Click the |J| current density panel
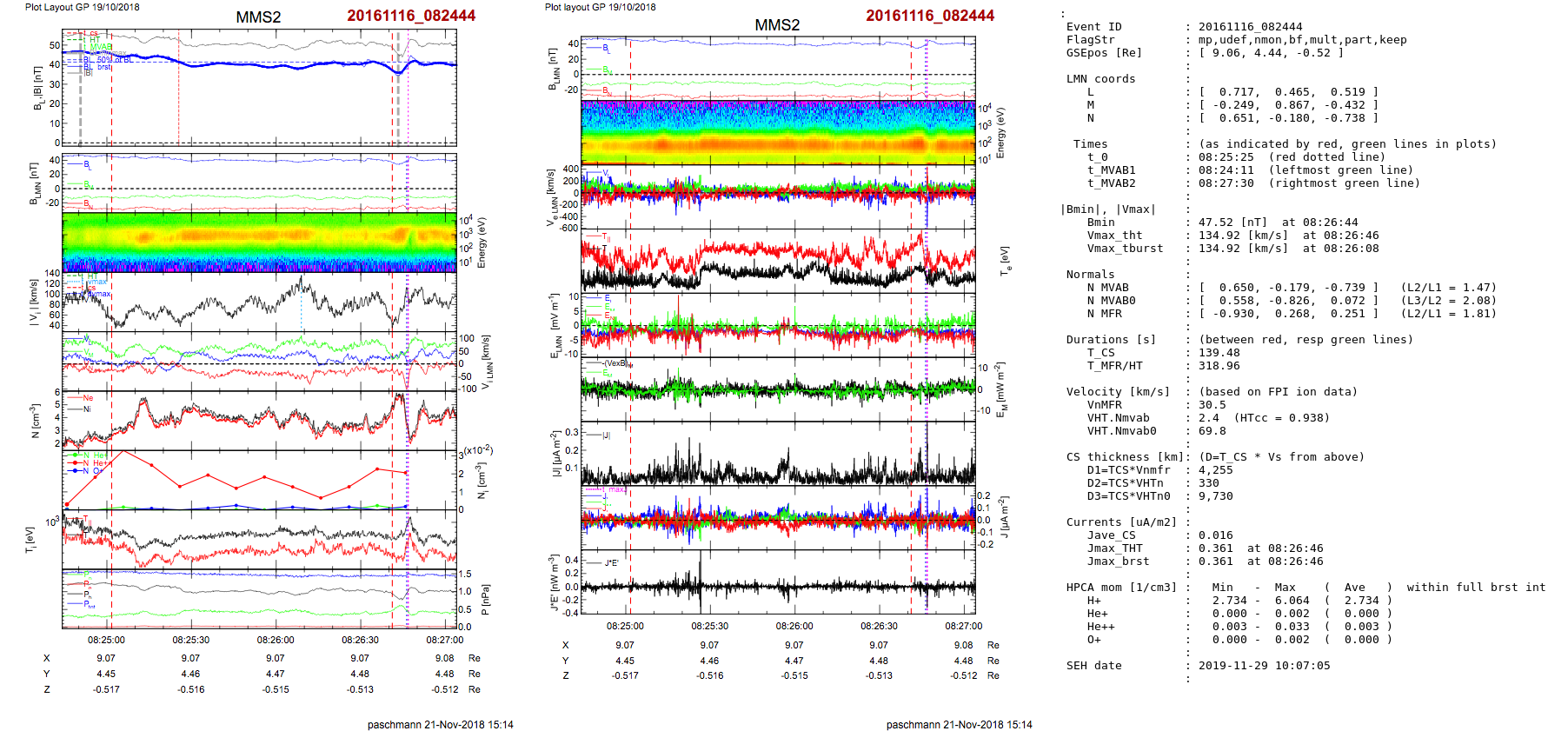Screen dimensions: 1568x731 pos(778,454)
